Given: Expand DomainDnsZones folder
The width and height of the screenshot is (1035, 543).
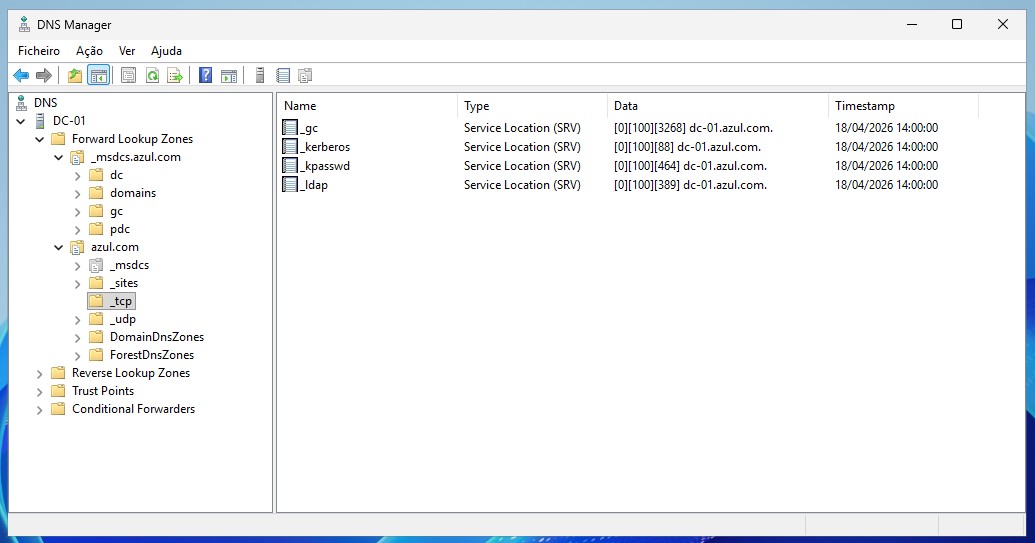Looking at the screenshot, I should coord(77,338).
